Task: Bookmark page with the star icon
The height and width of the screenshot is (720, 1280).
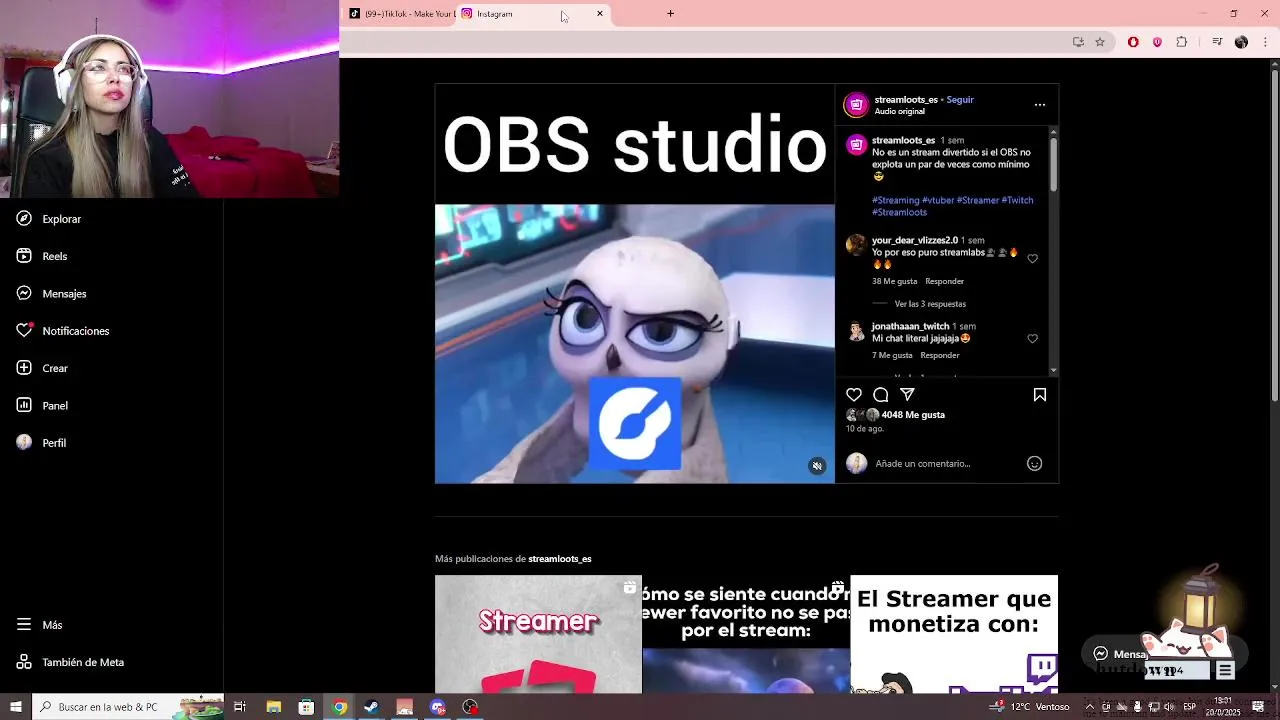Action: 1100,42
